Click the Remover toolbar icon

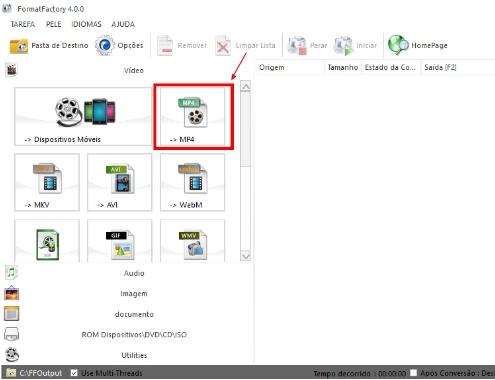(x=165, y=45)
